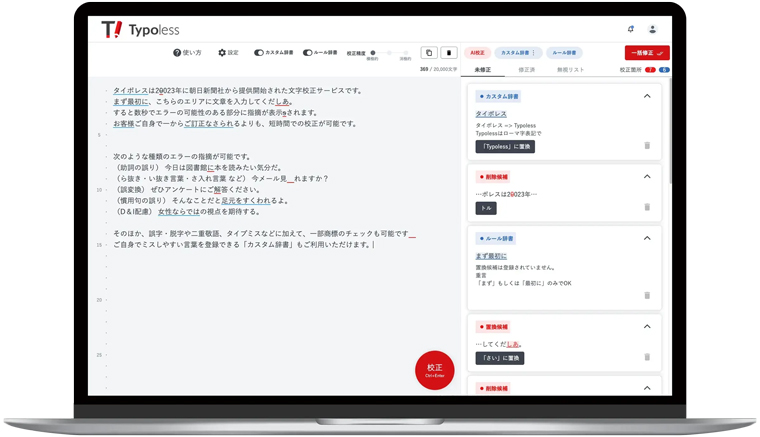The width and height of the screenshot is (760, 437).
Task: Collapse the カスタム辞書 suggestion card
Action: (647, 96)
